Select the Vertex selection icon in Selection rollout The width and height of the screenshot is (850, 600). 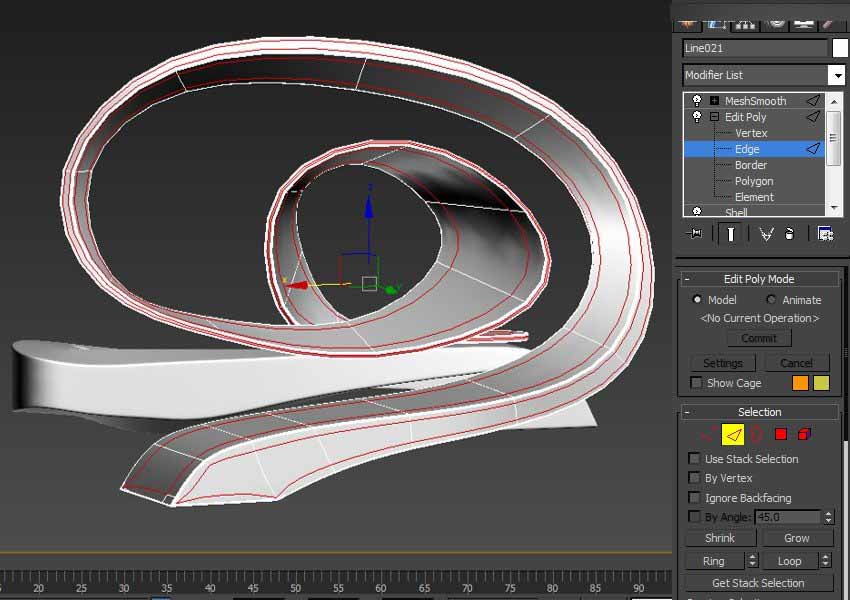pos(709,434)
